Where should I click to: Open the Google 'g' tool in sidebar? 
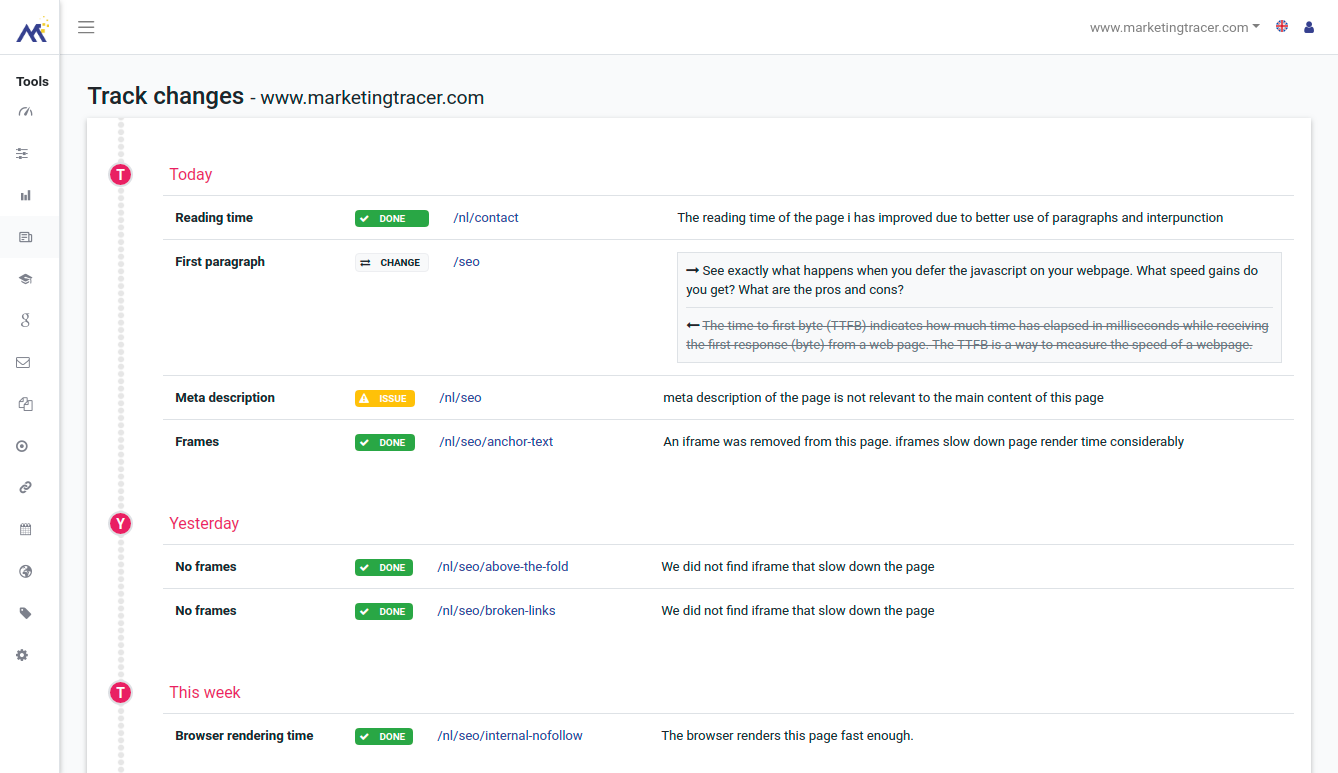coord(25,321)
